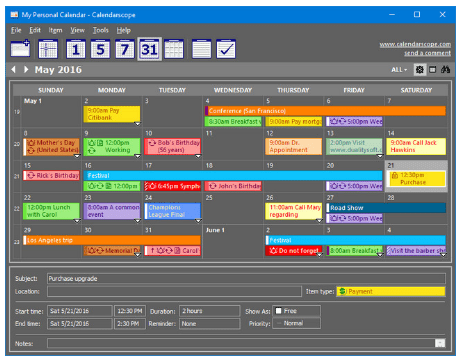Select the John's Birthday event
This screenshot has width=460, height=361.
coord(233,186)
